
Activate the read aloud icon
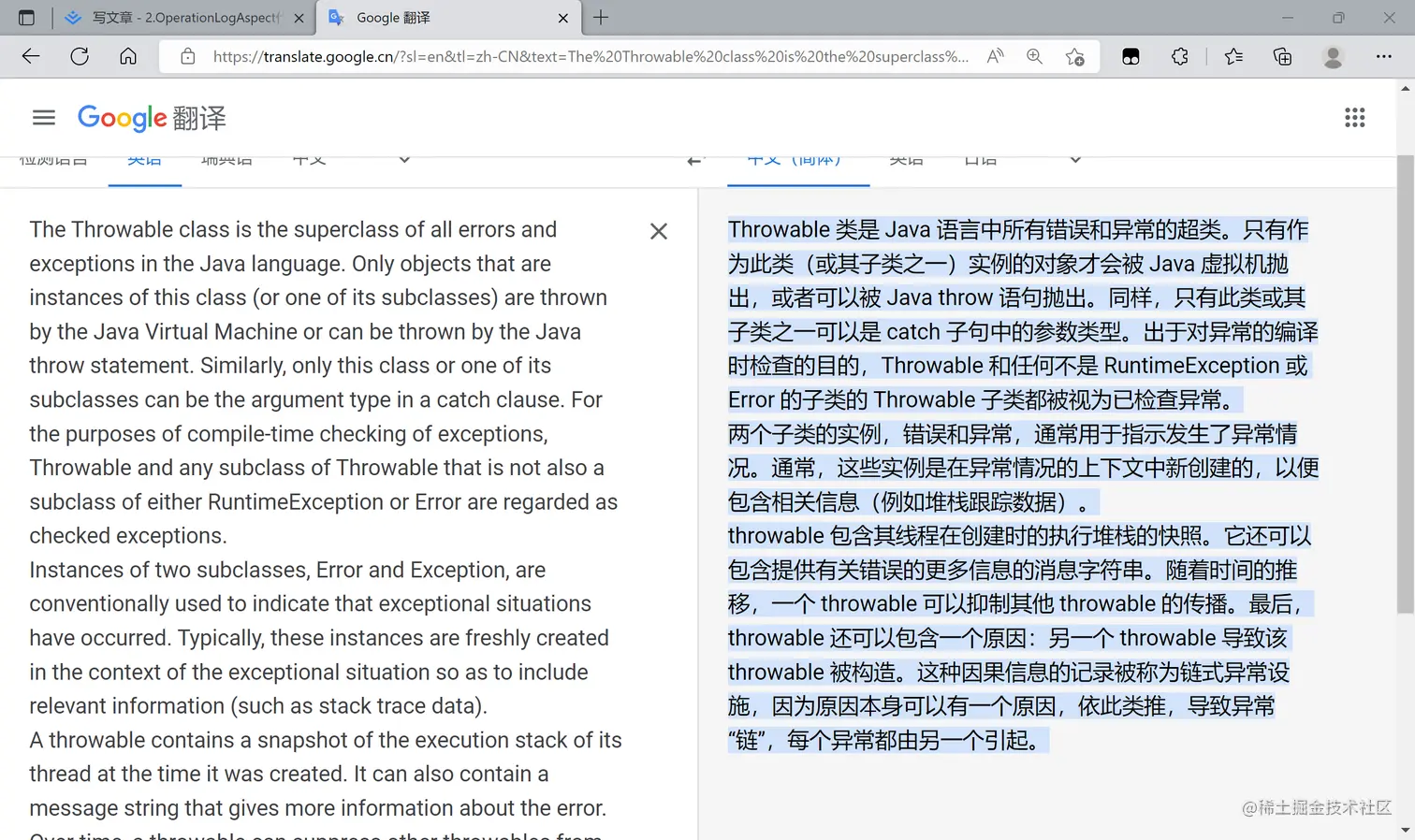[995, 56]
